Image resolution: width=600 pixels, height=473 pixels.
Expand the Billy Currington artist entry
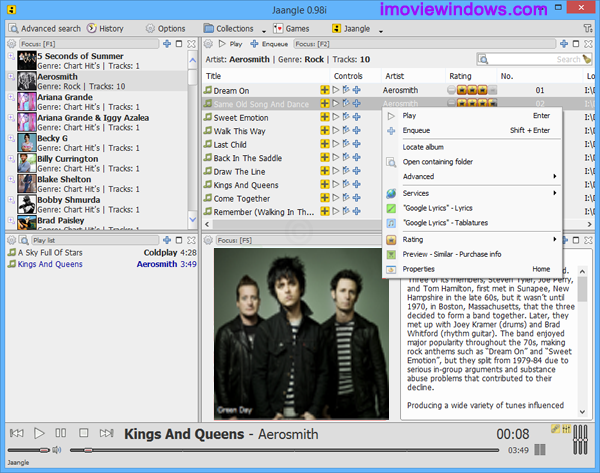coord(11,159)
